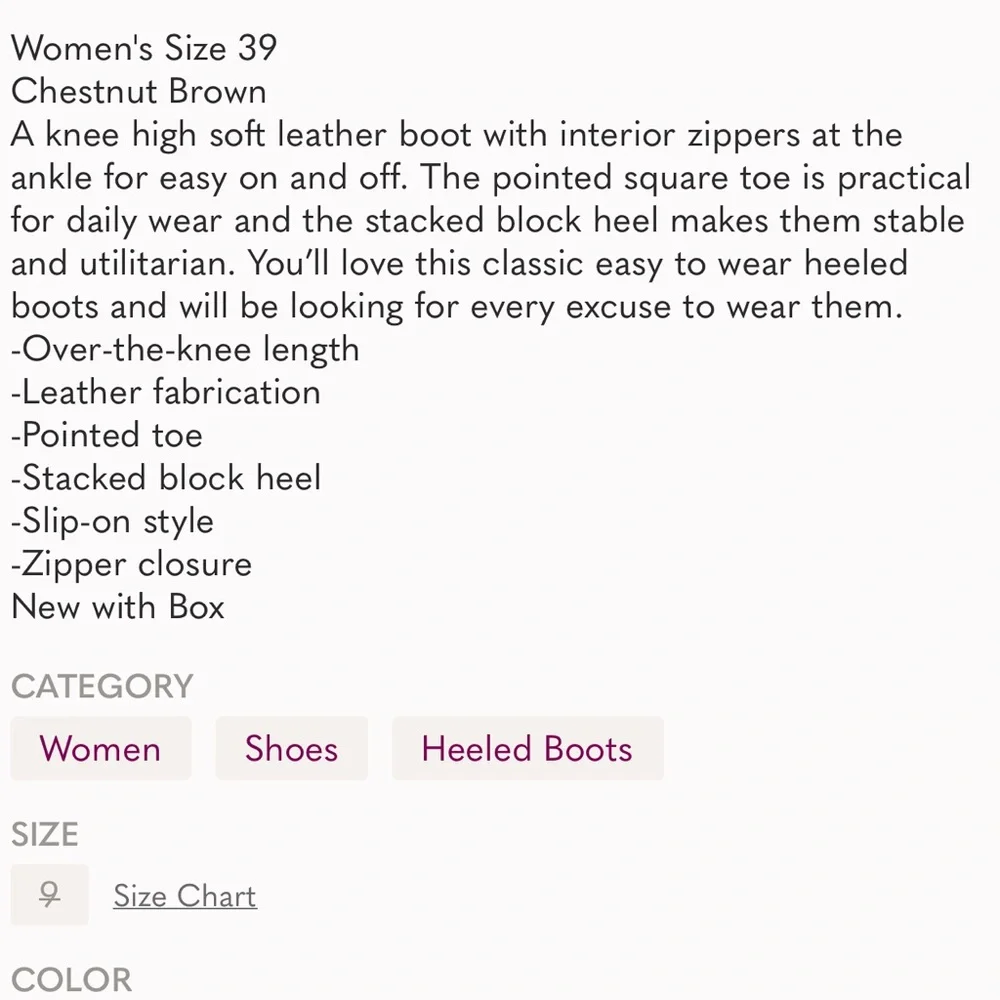Click the Women's Size 39 title
The image size is (1000, 1000).
(x=144, y=48)
